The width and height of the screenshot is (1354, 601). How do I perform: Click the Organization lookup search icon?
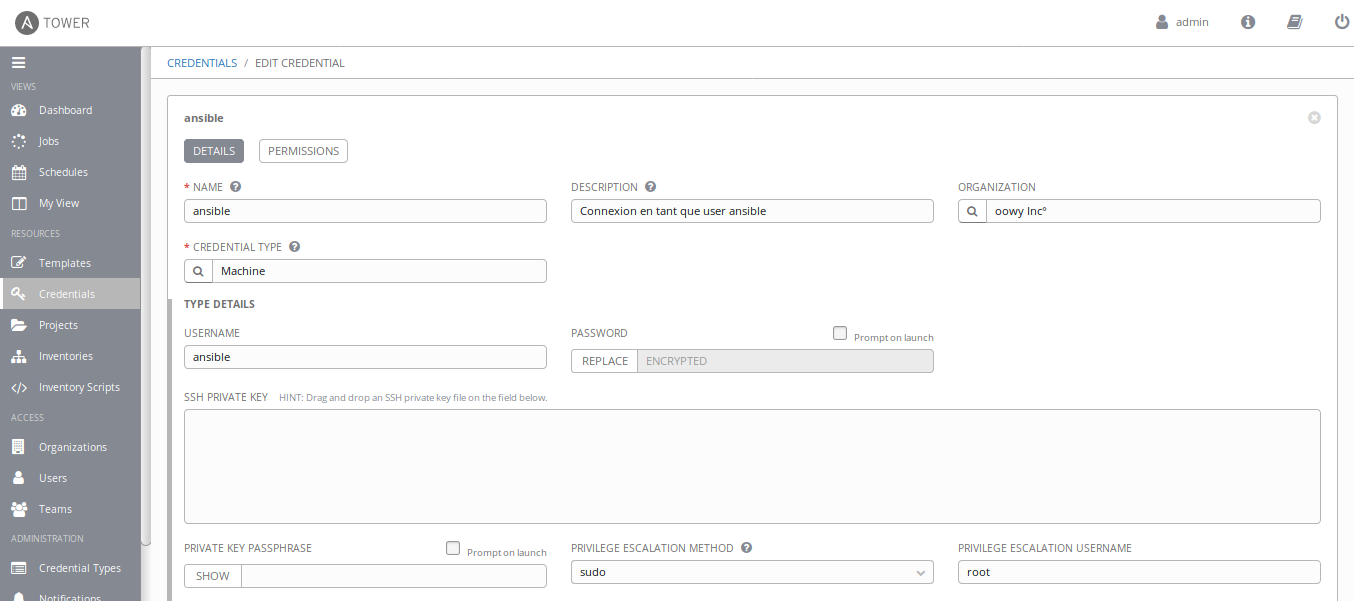(972, 211)
